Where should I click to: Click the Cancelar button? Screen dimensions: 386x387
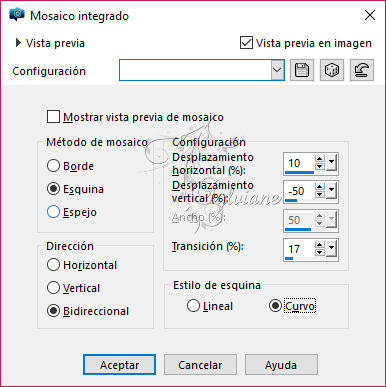pyautogui.click(x=200, y=365)
